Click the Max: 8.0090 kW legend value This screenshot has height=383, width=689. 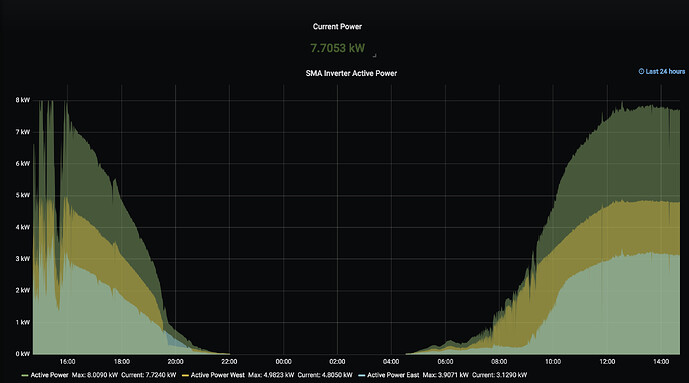pos(94,375)
